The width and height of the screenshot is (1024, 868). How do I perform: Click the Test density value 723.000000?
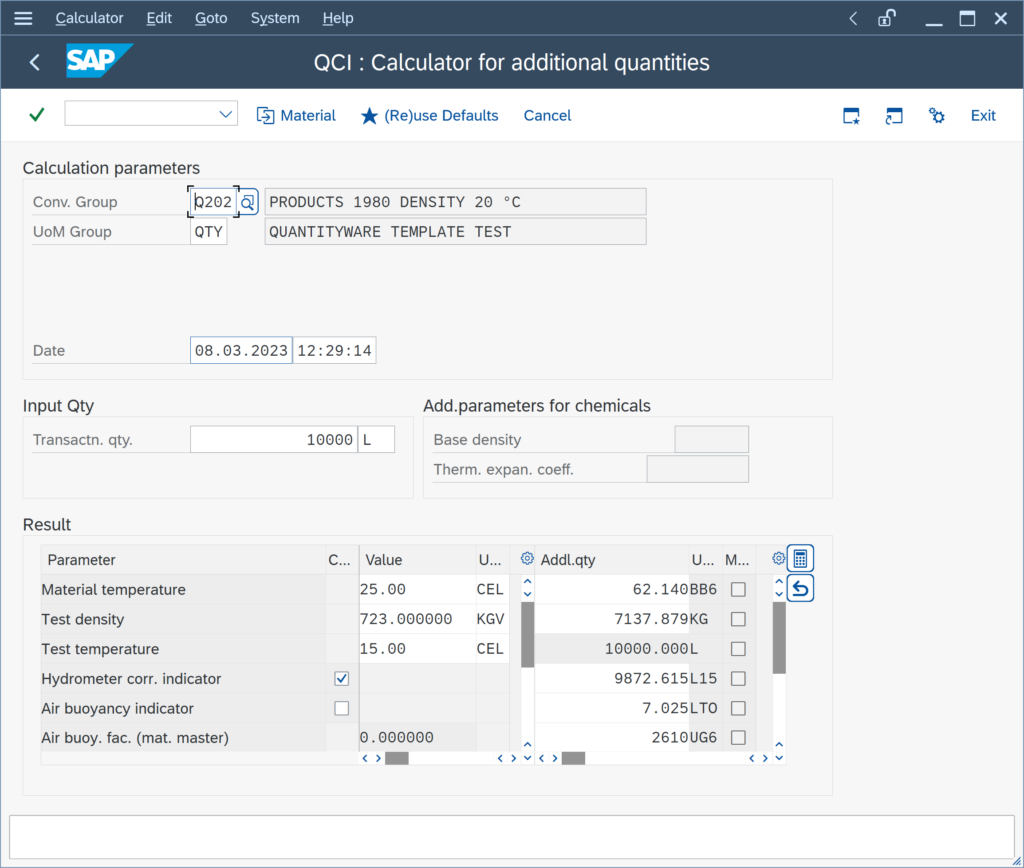pos(417,619)
